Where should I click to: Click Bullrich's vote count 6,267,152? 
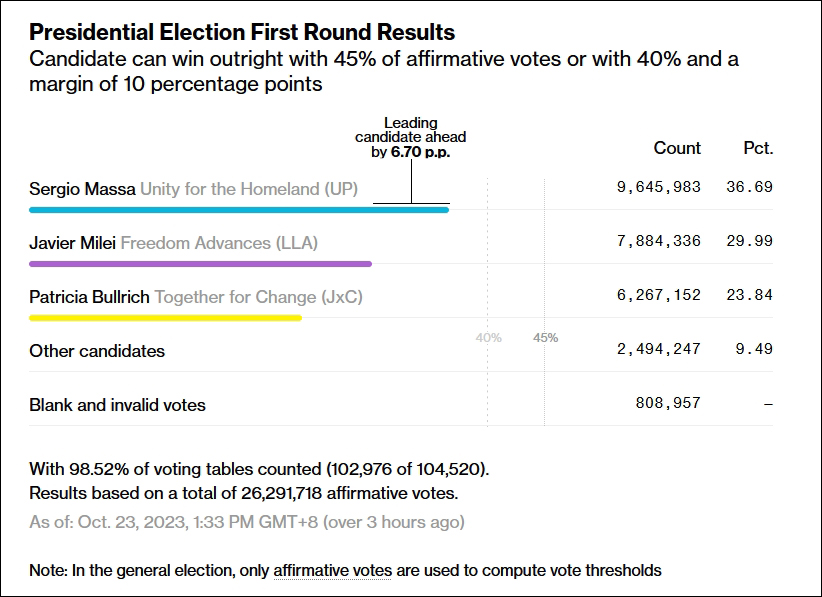point(660,295)
